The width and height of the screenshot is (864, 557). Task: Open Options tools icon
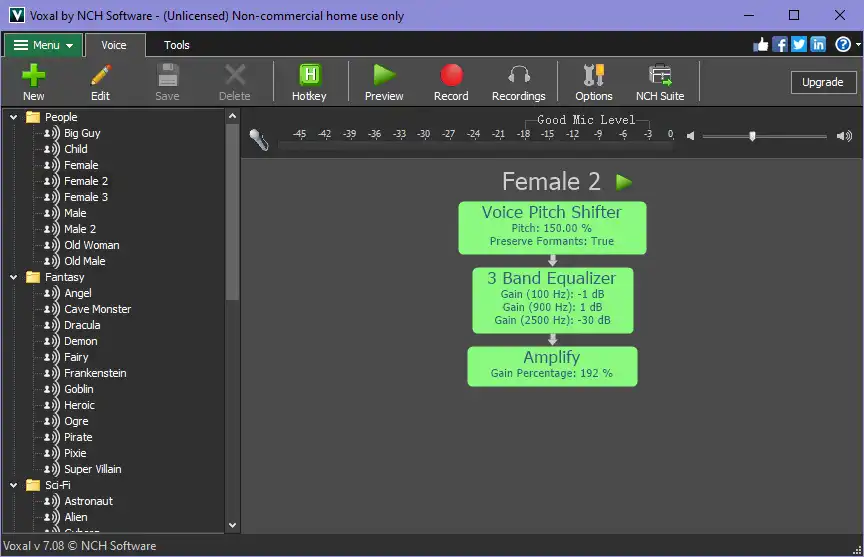tap(593, 75)
